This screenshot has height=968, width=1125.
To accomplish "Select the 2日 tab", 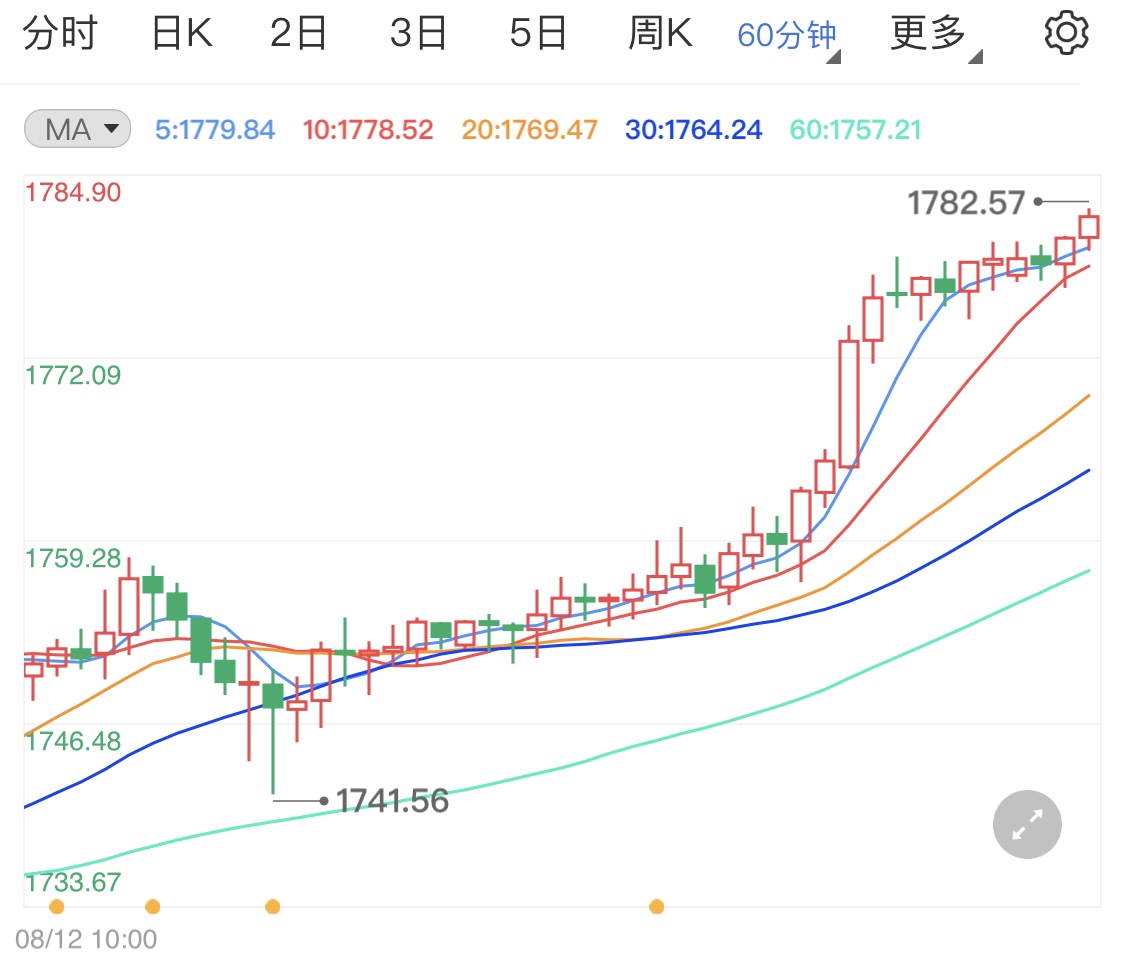I will (298, 33).
